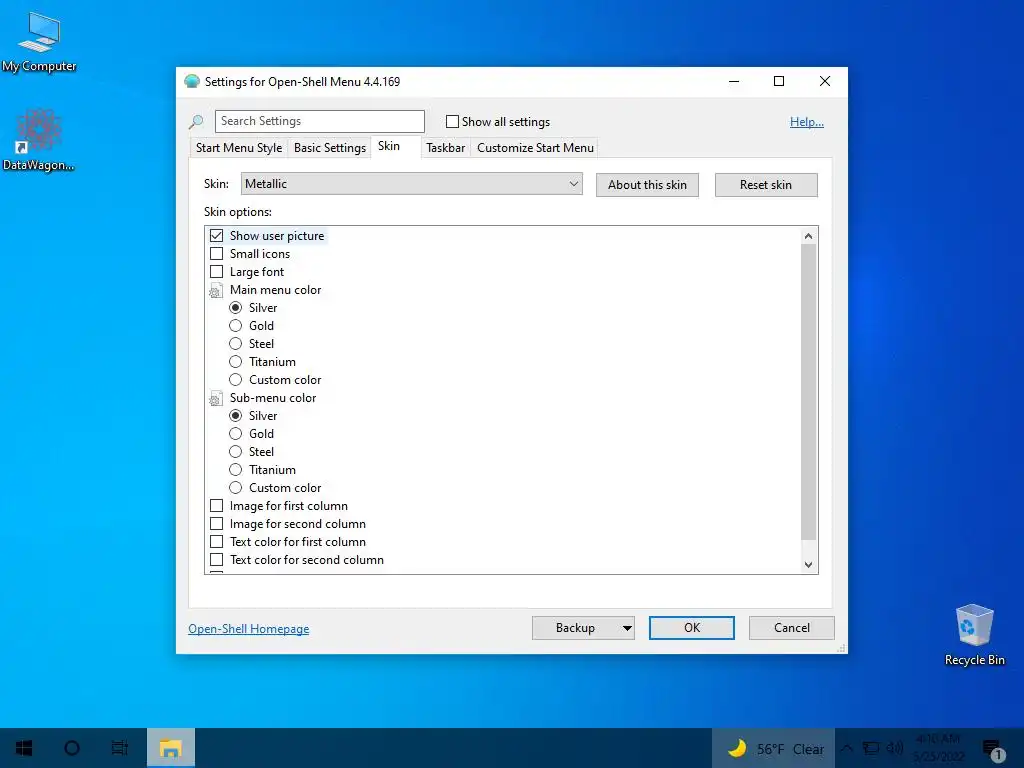Open File Explorer from the taskbar
The width and height of the screenshot is (1024, 768).
pyautogui.click(x=170, y=748)
